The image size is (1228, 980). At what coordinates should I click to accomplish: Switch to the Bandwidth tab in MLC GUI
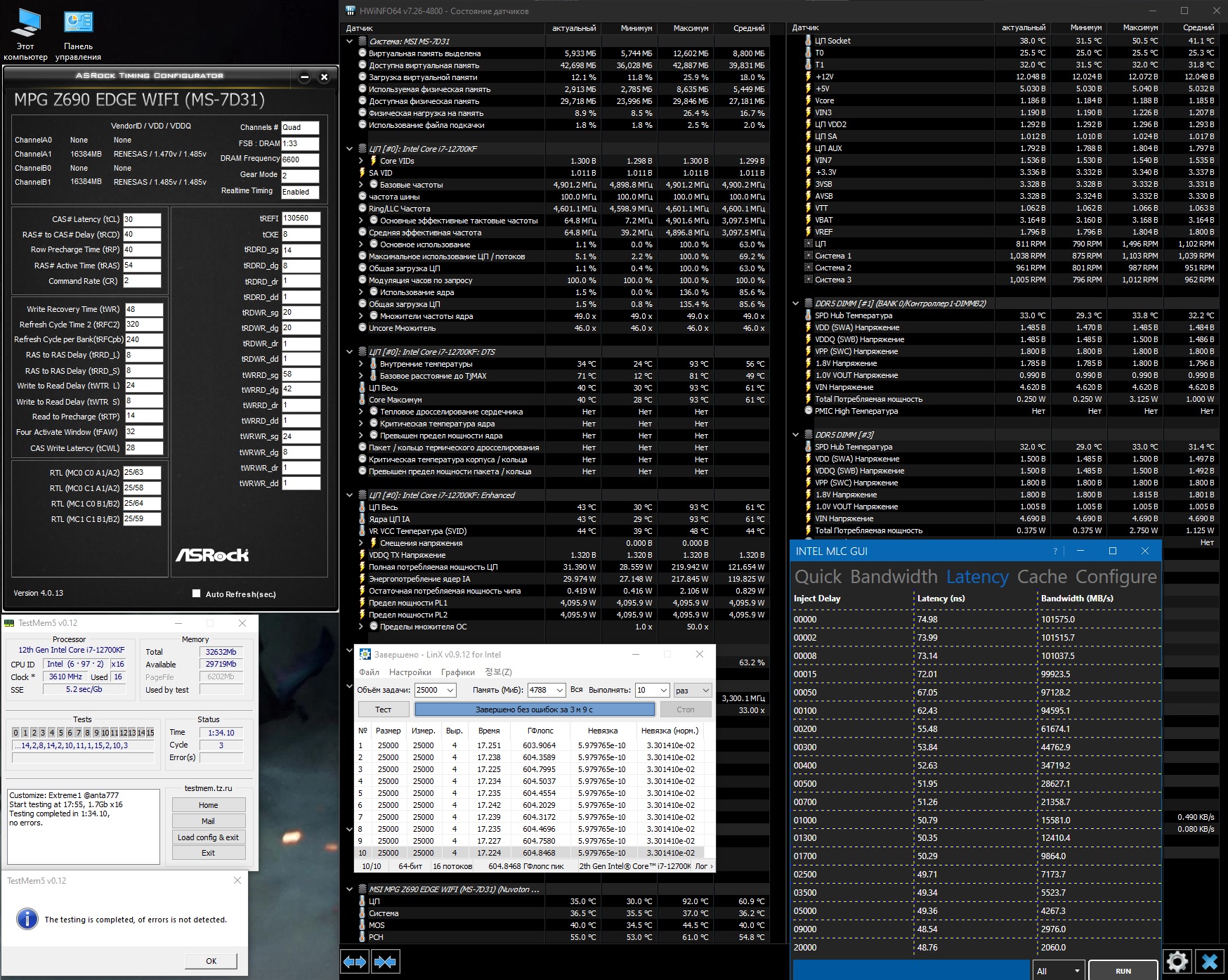click(x=894, y=577)
